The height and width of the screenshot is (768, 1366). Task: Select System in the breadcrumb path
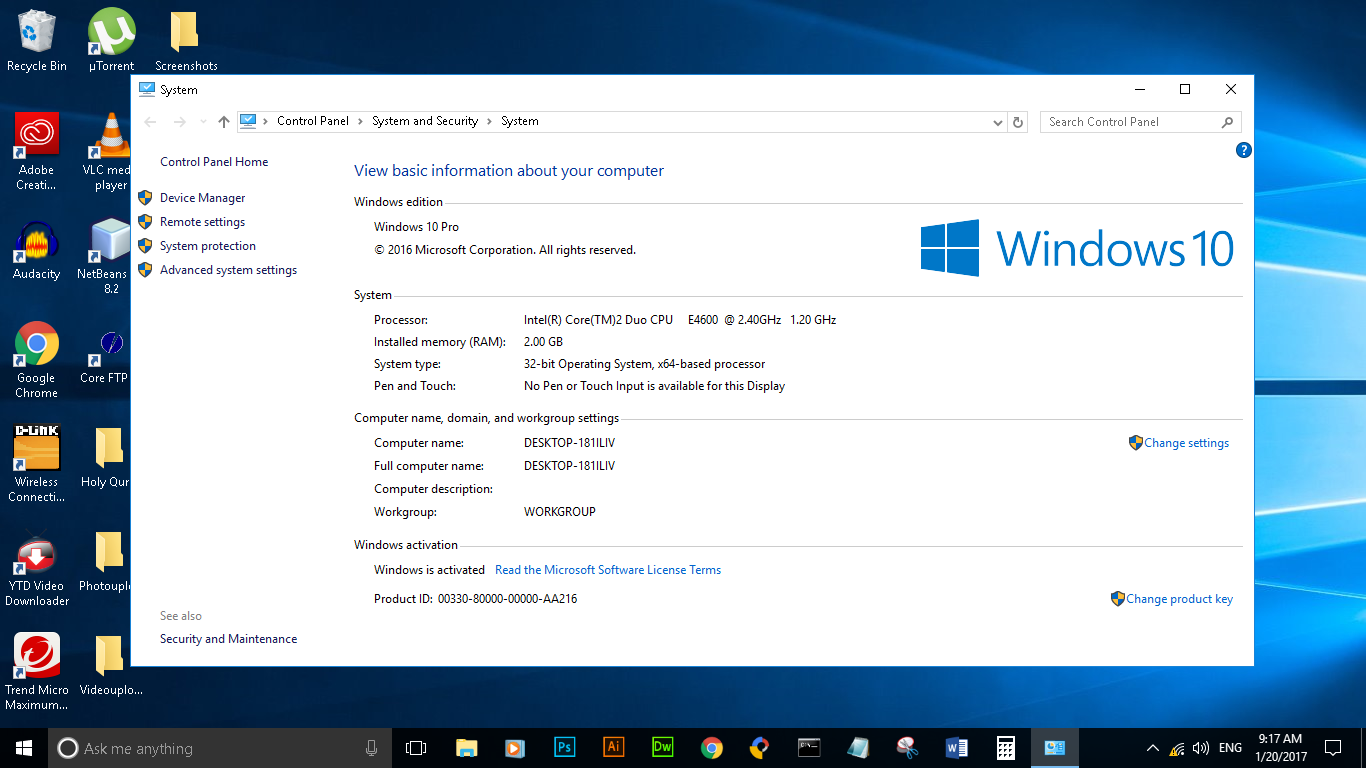click(520, 121)
